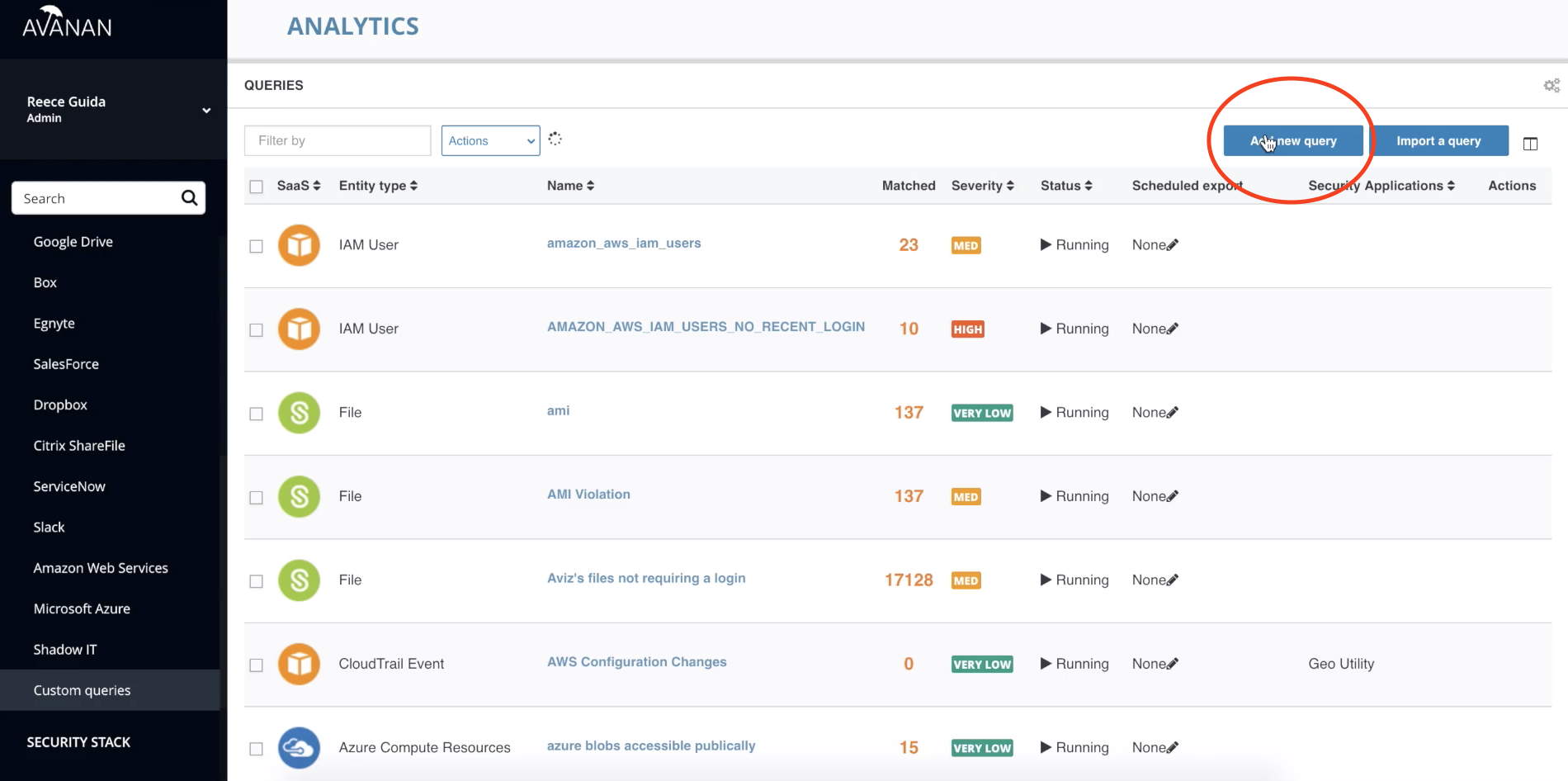Screen dimensions: 1568x781
Task: Open Google Drive in sidebar
Action: pos(73,242)
